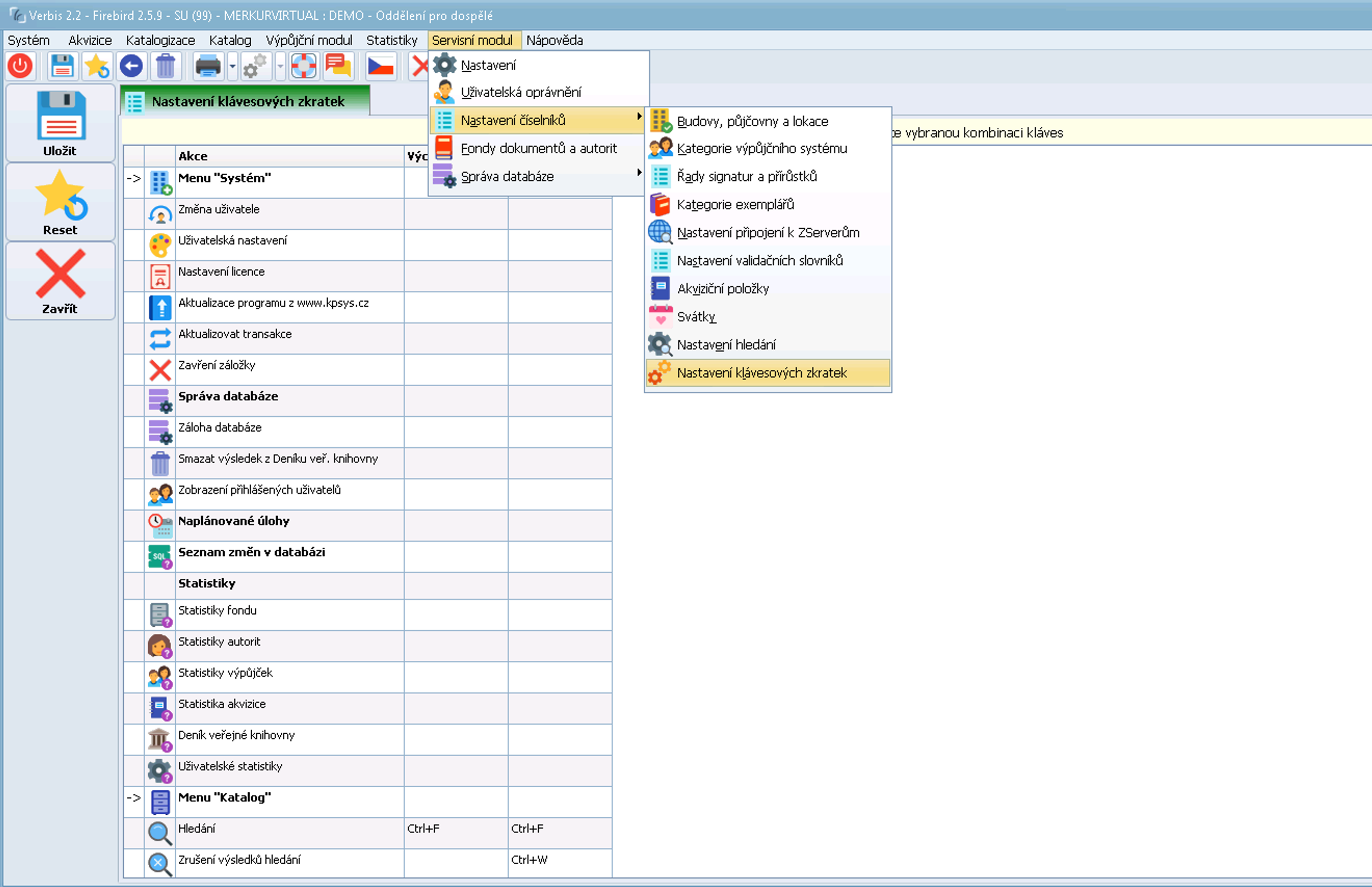Image resolution: width=1372 pixels, height=887 pixels.
Task: Click the Ctrl+W shortcut cell
Action: click(x=560, y=864)
